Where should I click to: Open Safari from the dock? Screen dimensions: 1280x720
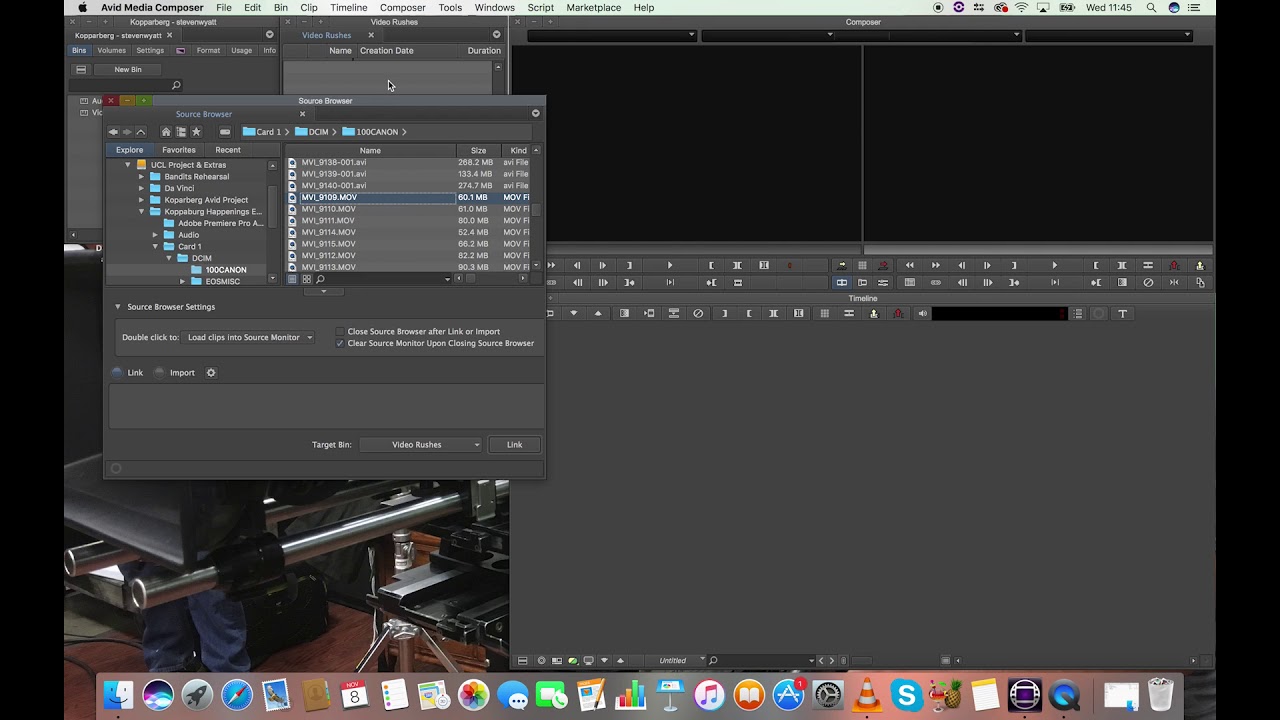point(236,694)
